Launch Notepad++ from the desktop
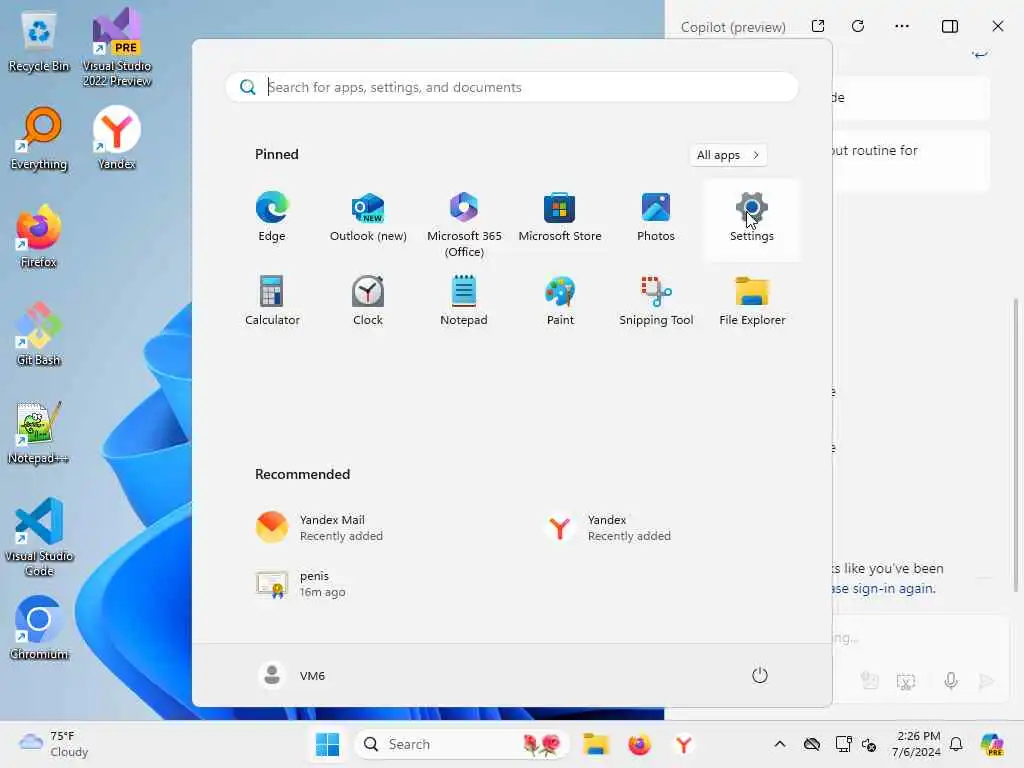This screenshot has height=768, width=1024. tap(39, 432)
